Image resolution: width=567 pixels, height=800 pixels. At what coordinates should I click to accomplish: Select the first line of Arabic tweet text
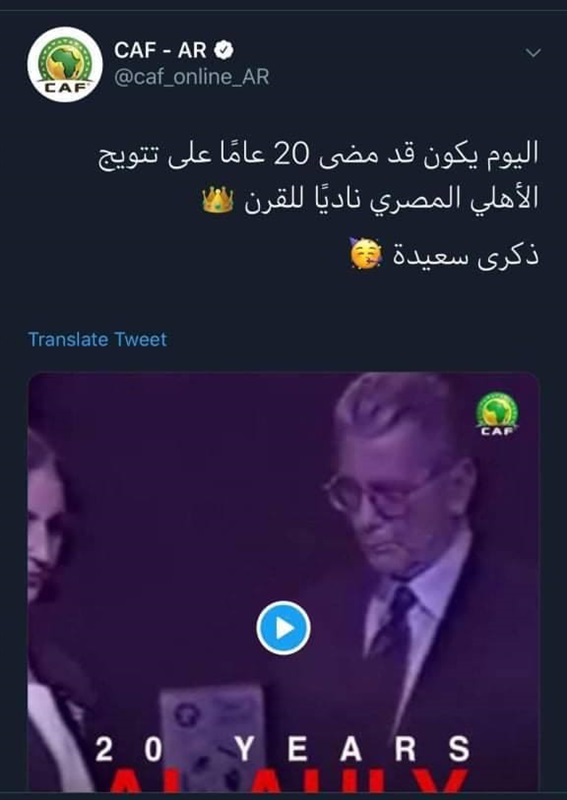(318, 156)
